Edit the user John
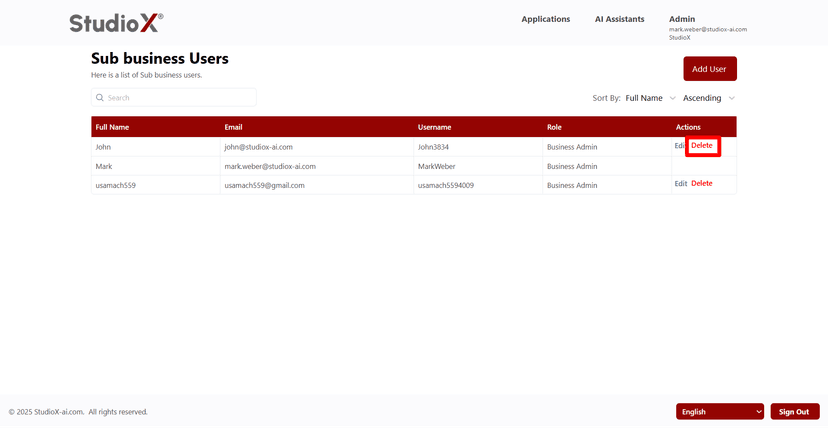This screenshot has height=428, width=828. (x=680, y=146)
